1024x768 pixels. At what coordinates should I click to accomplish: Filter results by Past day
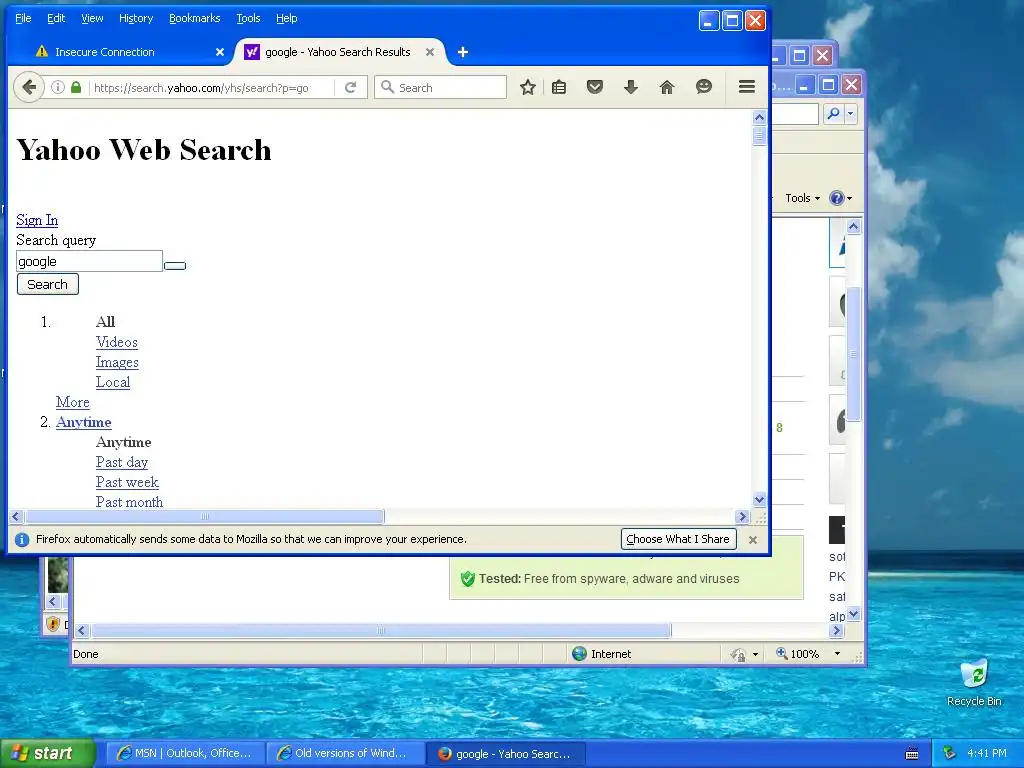[122, 462]
